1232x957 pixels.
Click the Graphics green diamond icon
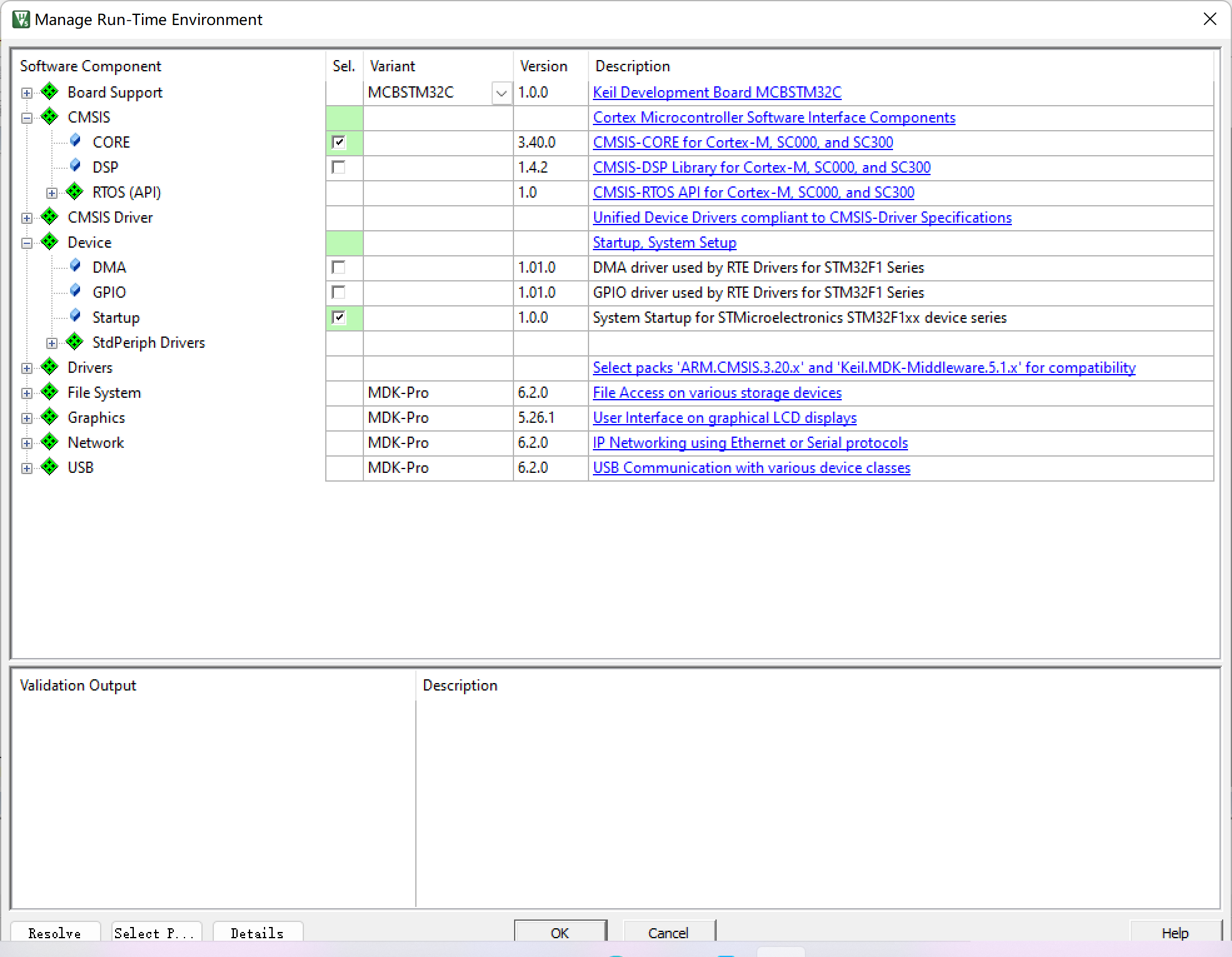(x=51, y=417)
